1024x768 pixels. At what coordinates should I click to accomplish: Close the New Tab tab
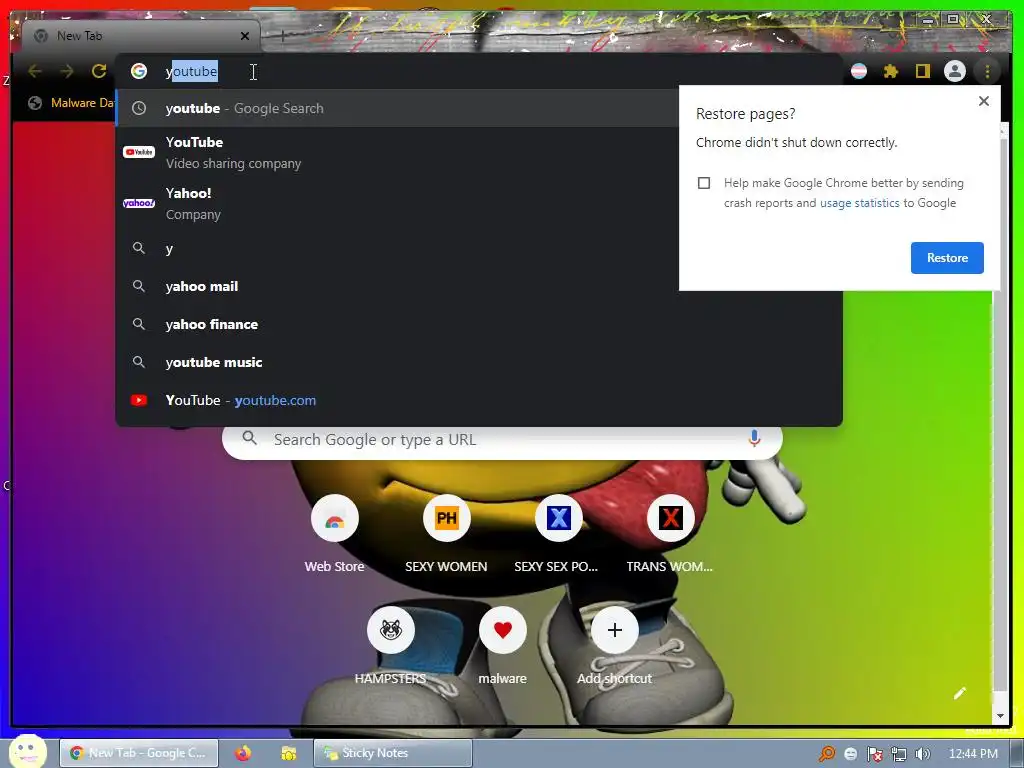coord(245,36)
